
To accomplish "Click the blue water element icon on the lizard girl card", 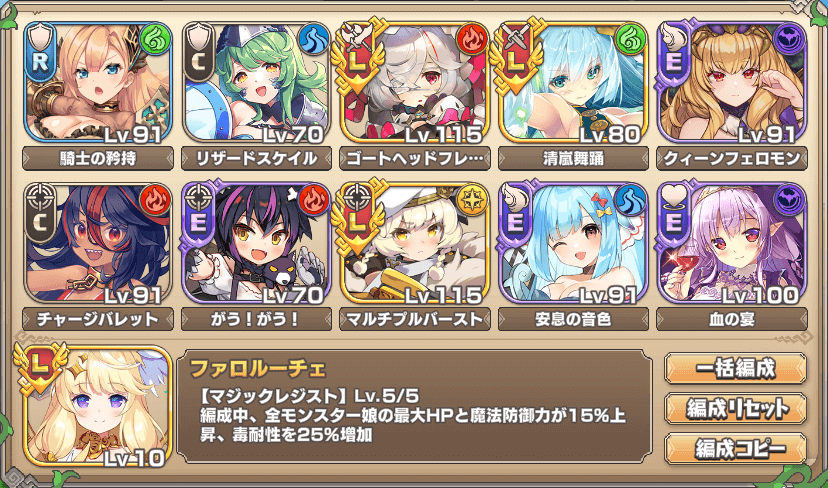I will (x=313, y=40).
